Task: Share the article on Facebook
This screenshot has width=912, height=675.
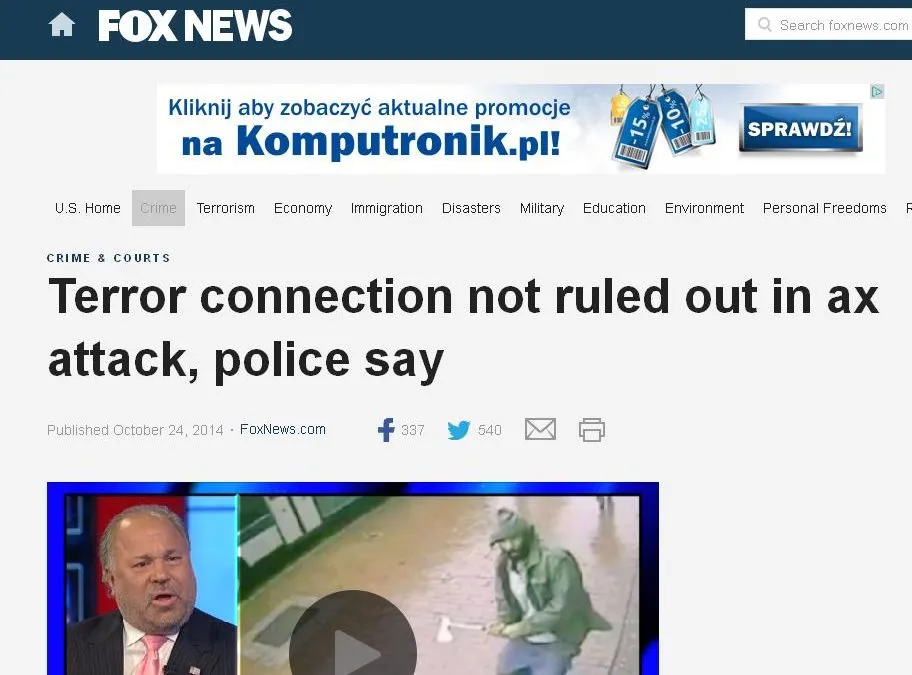Action: (386, 430)
